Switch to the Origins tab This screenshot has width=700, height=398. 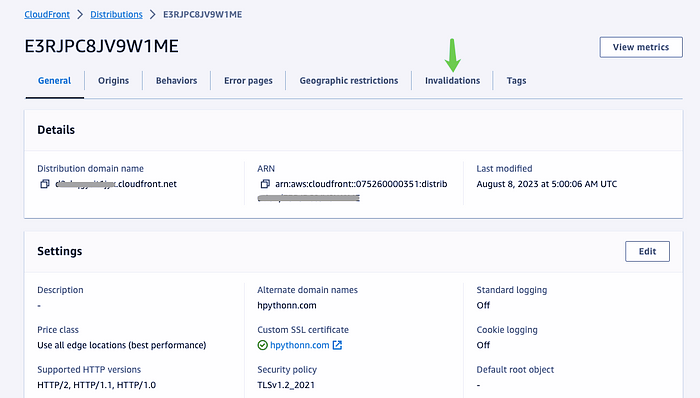[113, 81]
